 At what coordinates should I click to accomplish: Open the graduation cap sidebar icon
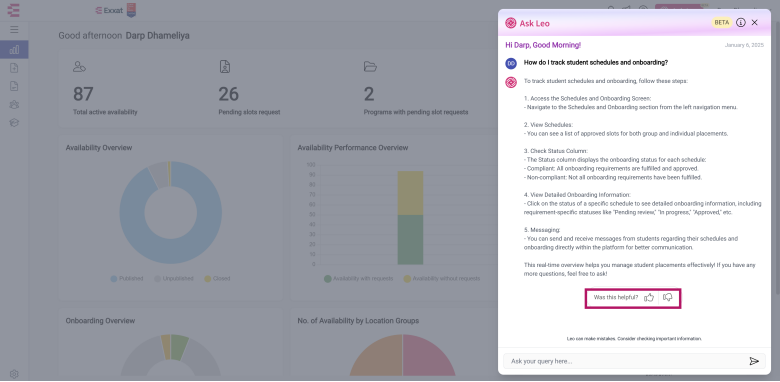tap(14, 123)
